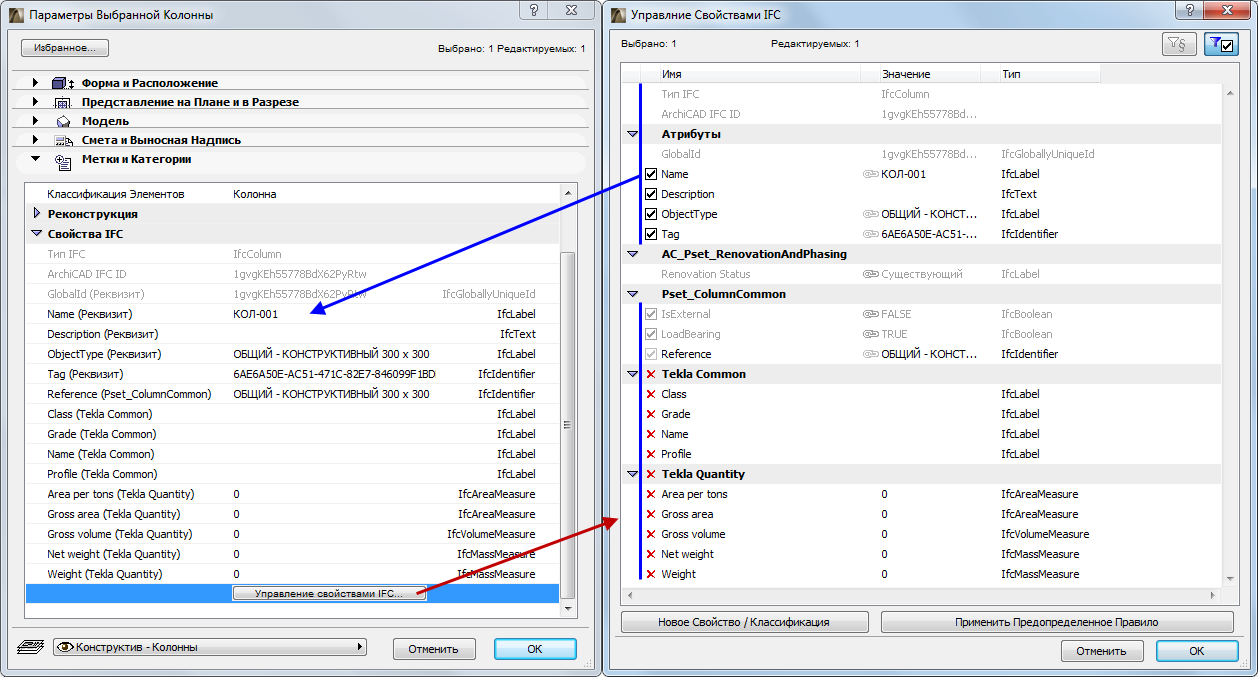
Task: Click red X next to Profile property
Action: point(651,454)
